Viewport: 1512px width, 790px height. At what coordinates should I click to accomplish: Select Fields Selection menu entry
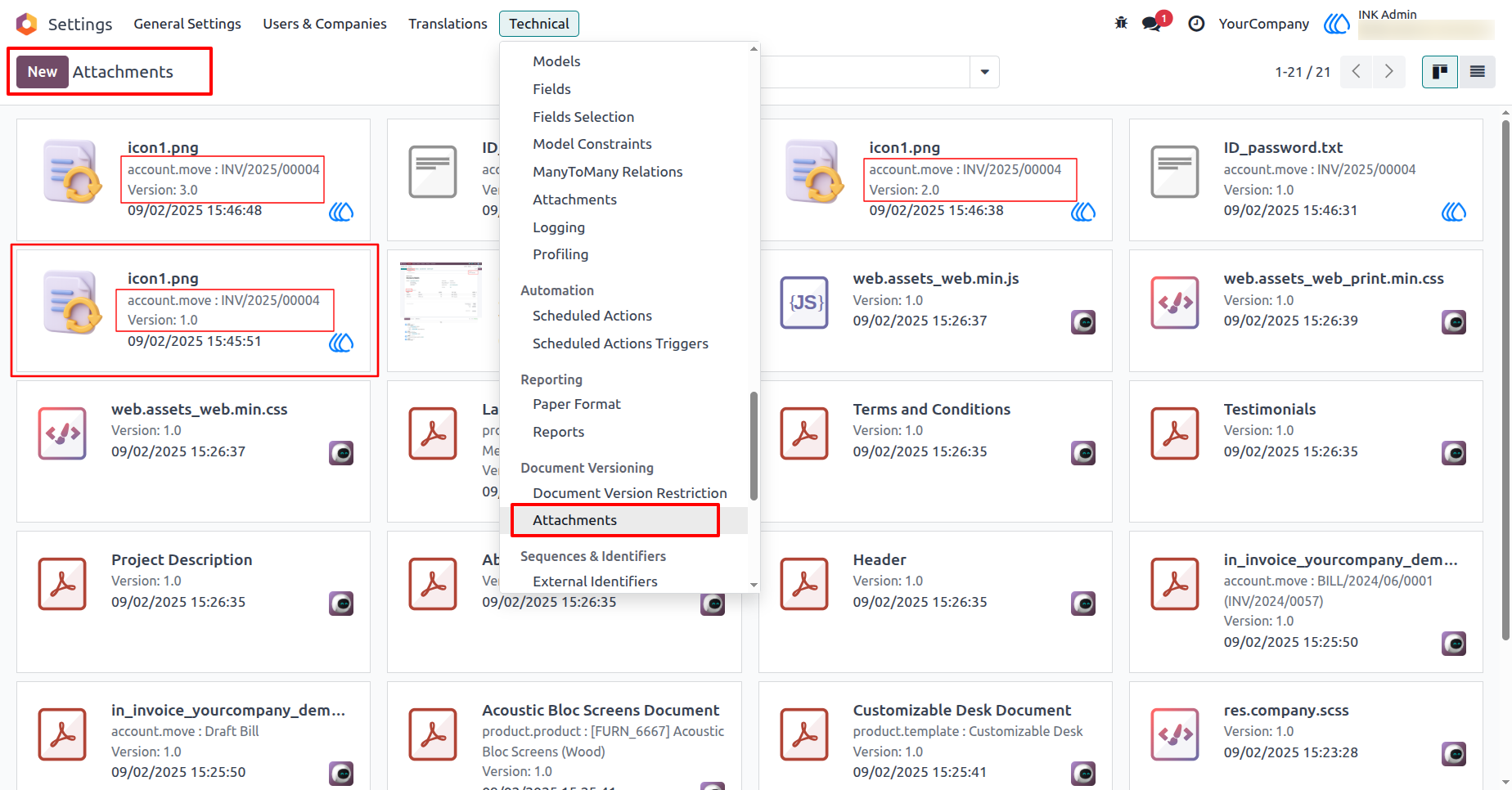point(583,117)
